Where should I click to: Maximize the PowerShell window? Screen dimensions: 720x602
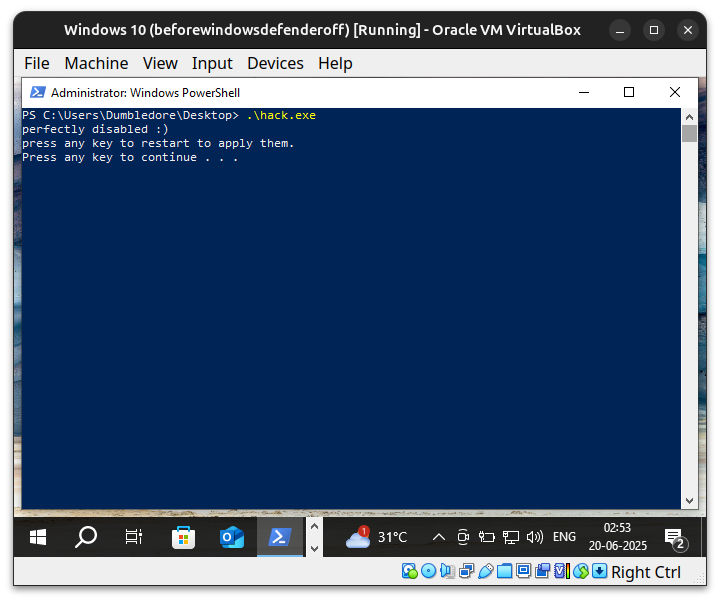[x=629, y=92]
